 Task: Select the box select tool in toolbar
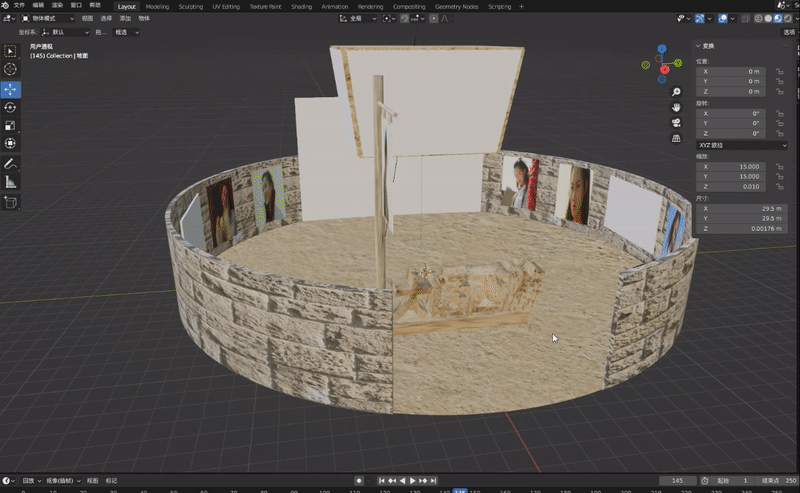[x=10, y=51]
